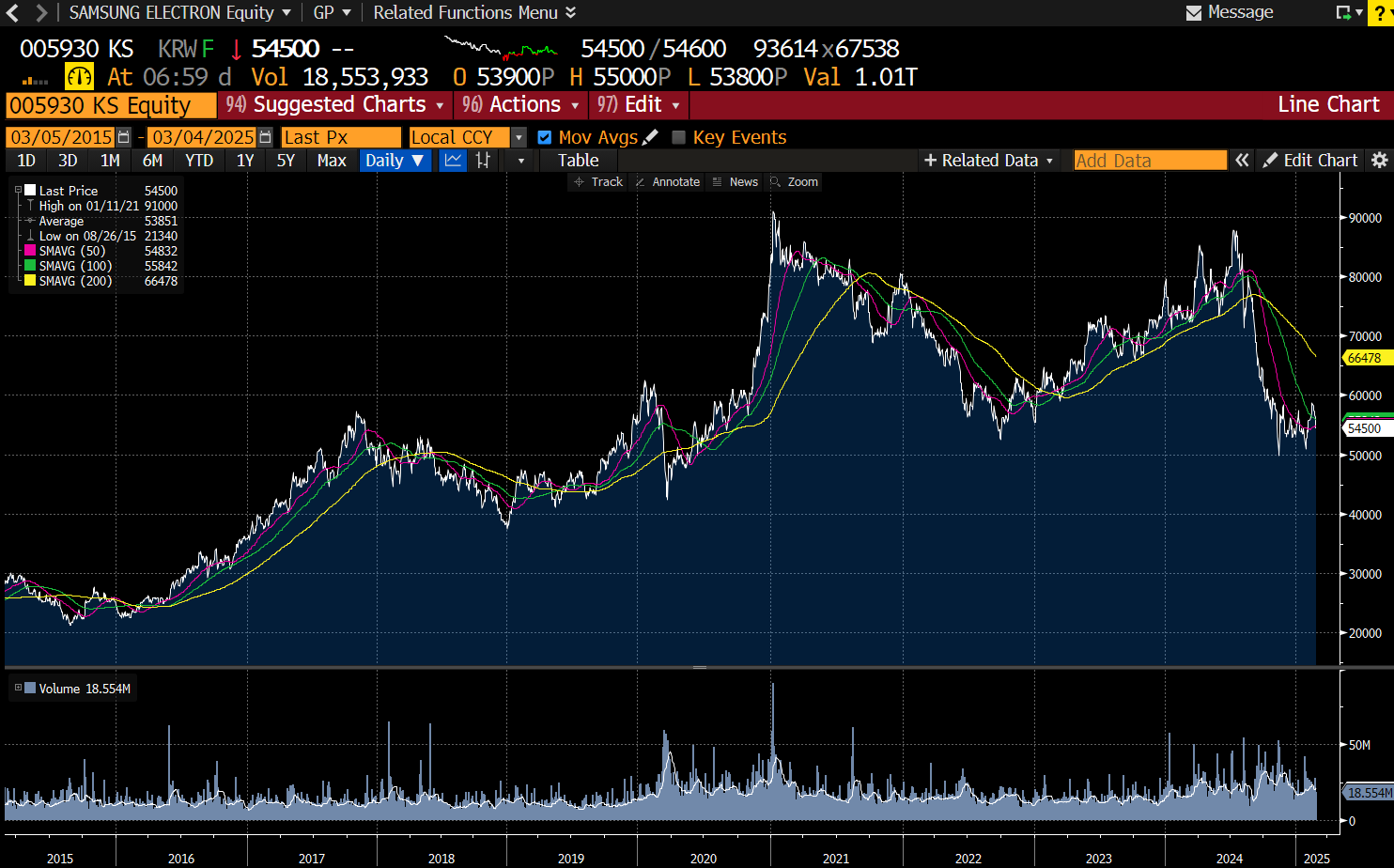1394x868 pixels.
Task: Click the yellow SMAVG (200) swatch
Action: pos(30,281)
